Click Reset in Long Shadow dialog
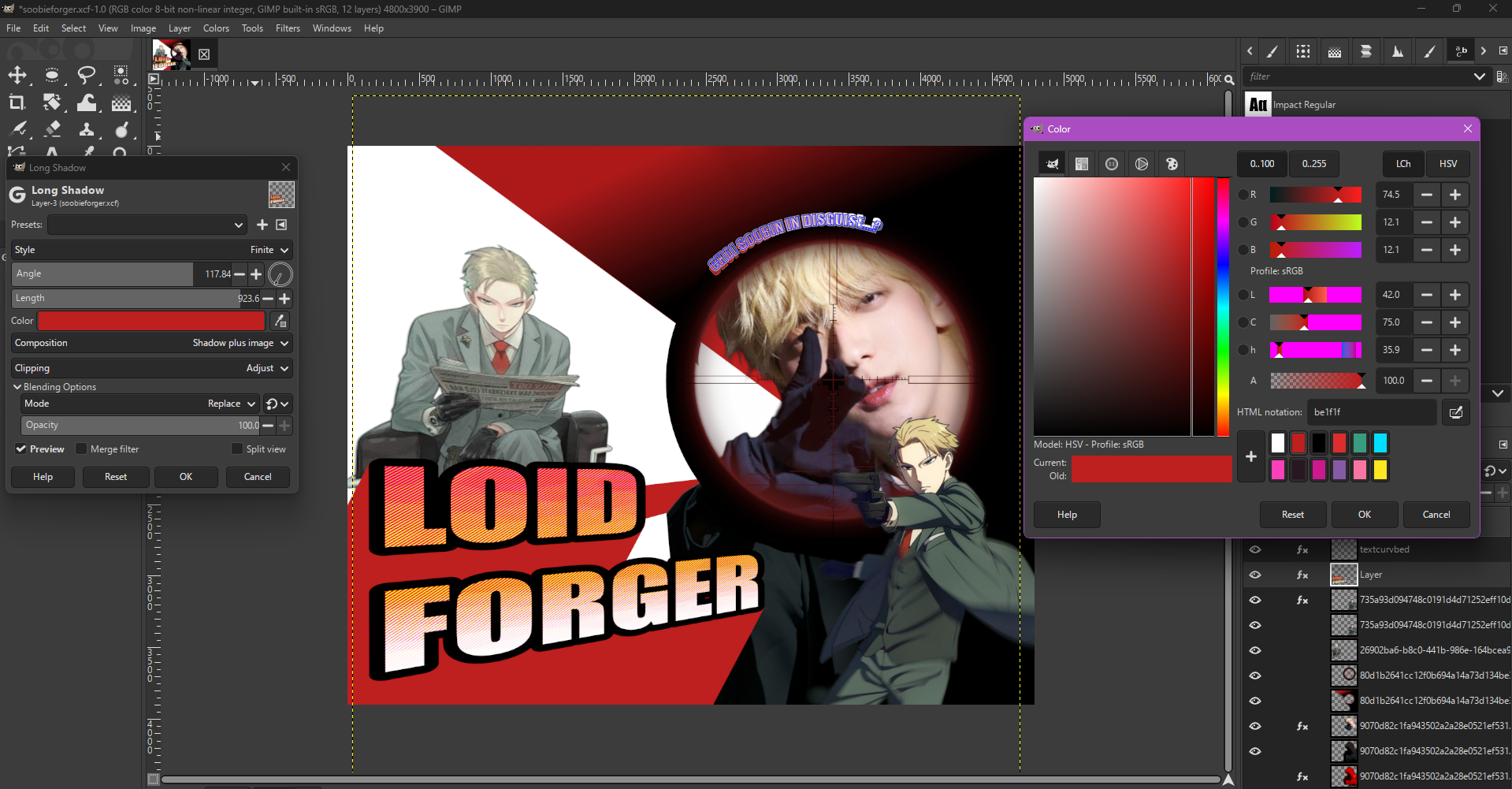This screenshot has width=1512, height=789. pos(116,477)
